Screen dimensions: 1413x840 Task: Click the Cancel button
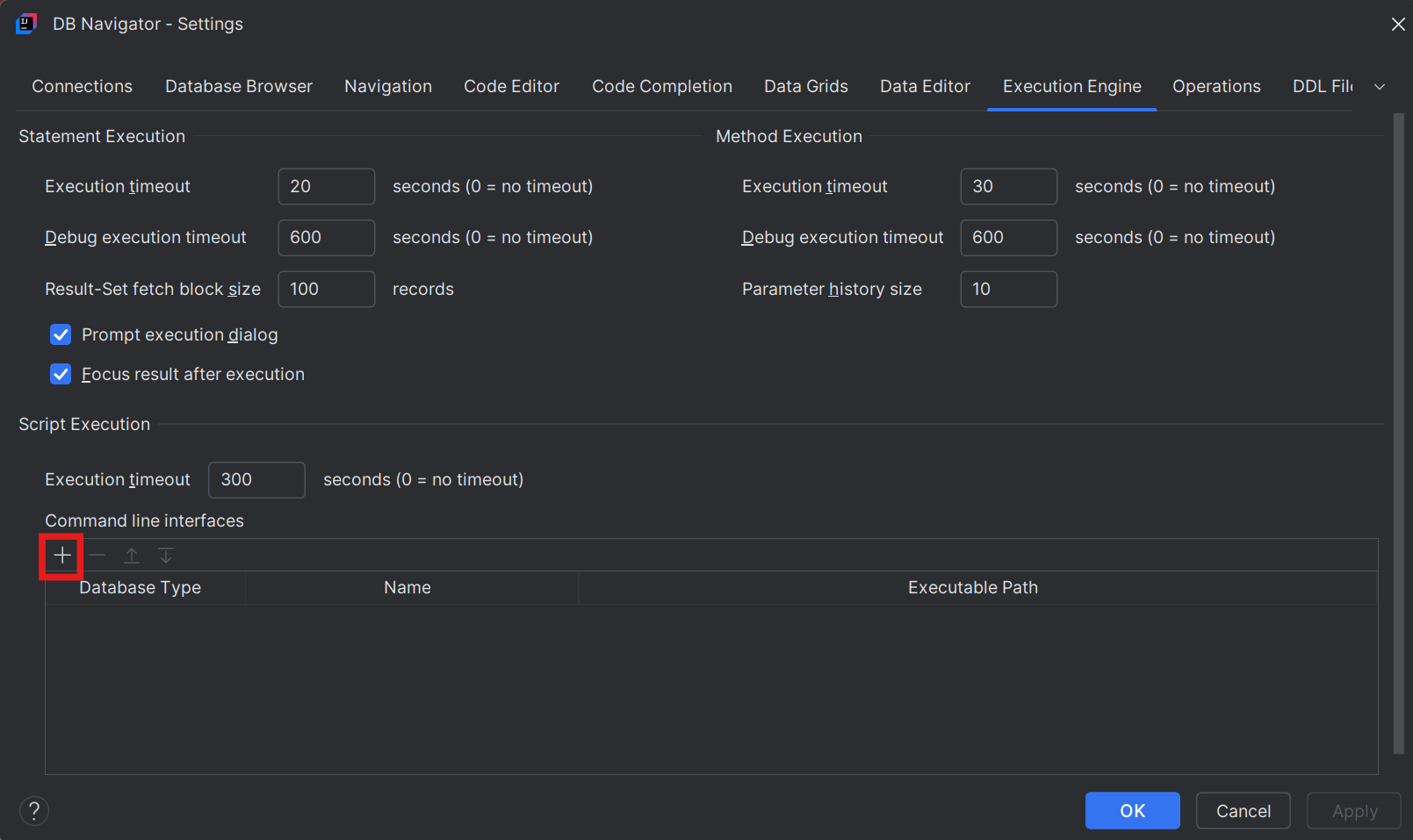click(1244, 811)
